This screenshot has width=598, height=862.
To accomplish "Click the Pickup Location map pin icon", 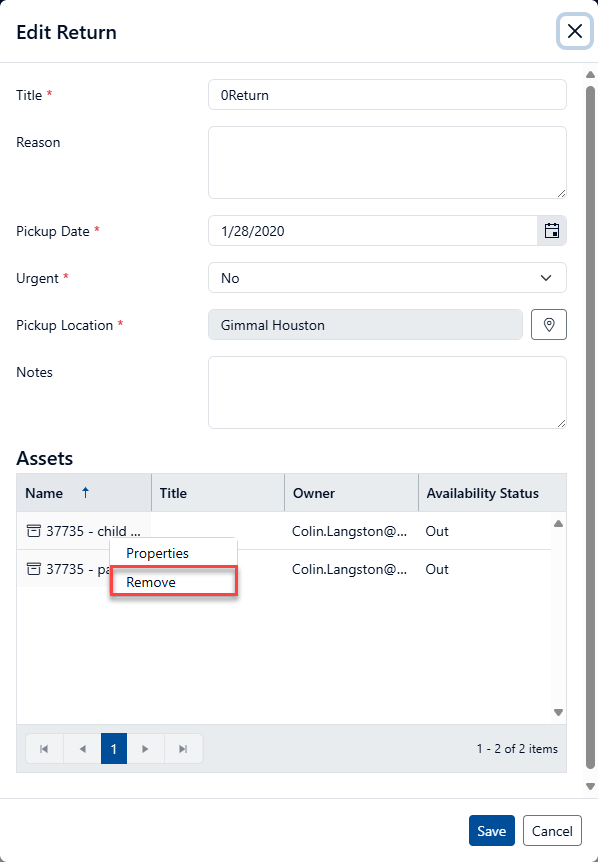I will point(549,325).
